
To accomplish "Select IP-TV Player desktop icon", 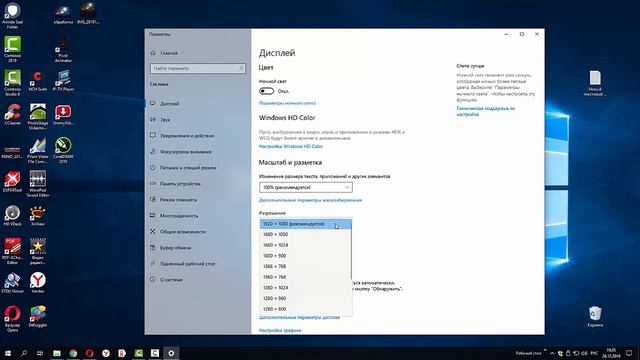I will click(x=63, y=80).
